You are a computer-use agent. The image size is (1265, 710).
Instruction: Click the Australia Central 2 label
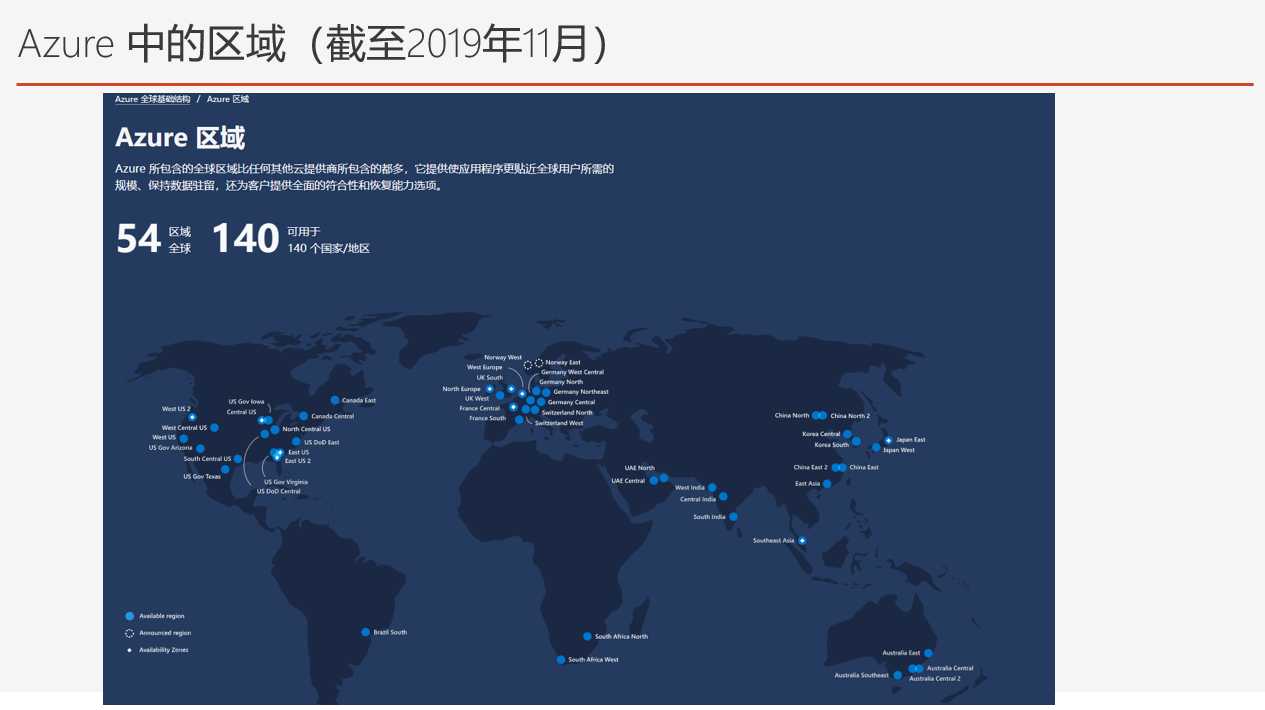pos(935,678)
